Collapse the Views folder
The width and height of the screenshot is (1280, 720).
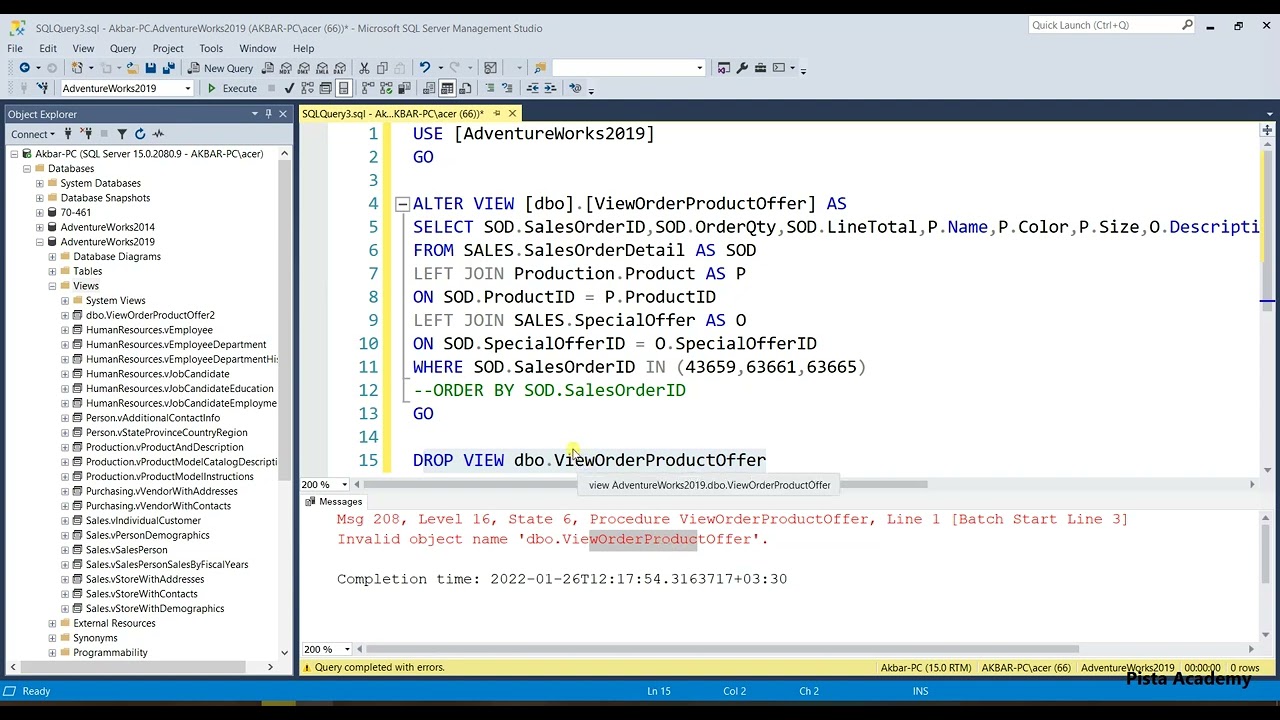point(52,286)
